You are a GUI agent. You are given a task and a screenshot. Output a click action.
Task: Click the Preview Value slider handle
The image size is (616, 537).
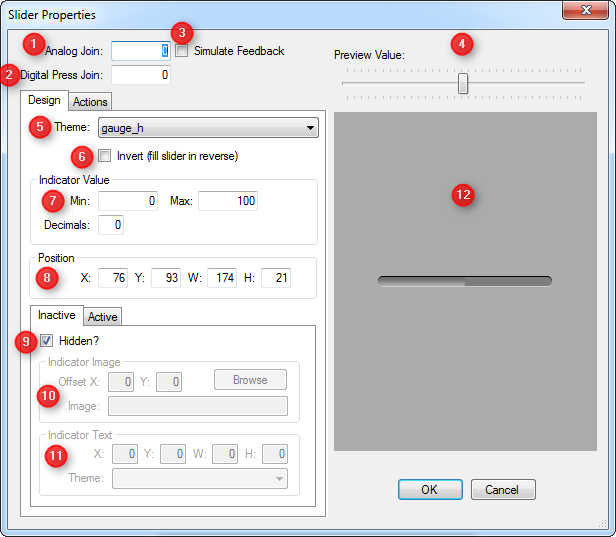tap(463, 84)
